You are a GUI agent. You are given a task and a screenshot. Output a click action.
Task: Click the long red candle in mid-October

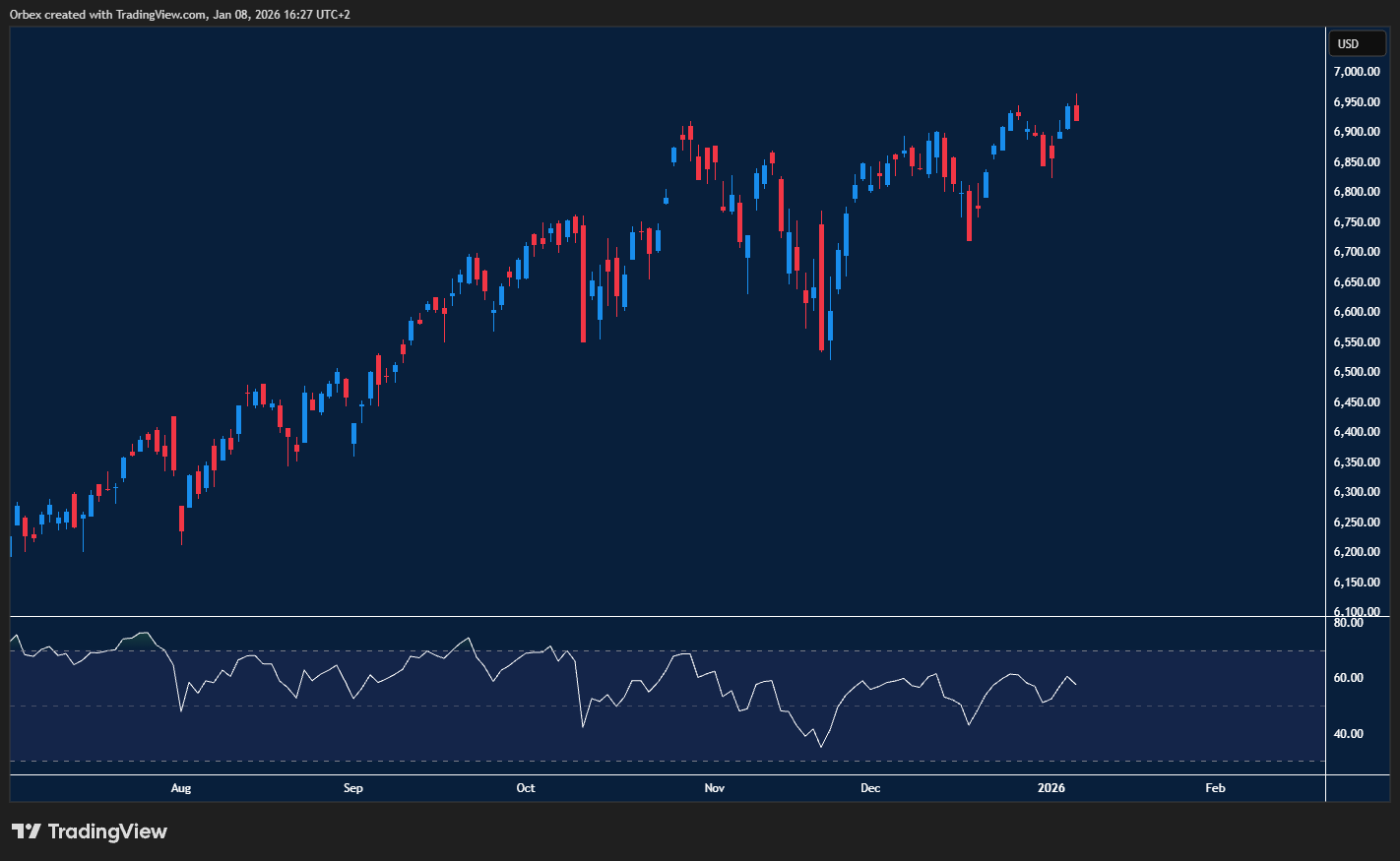[583, 280]
